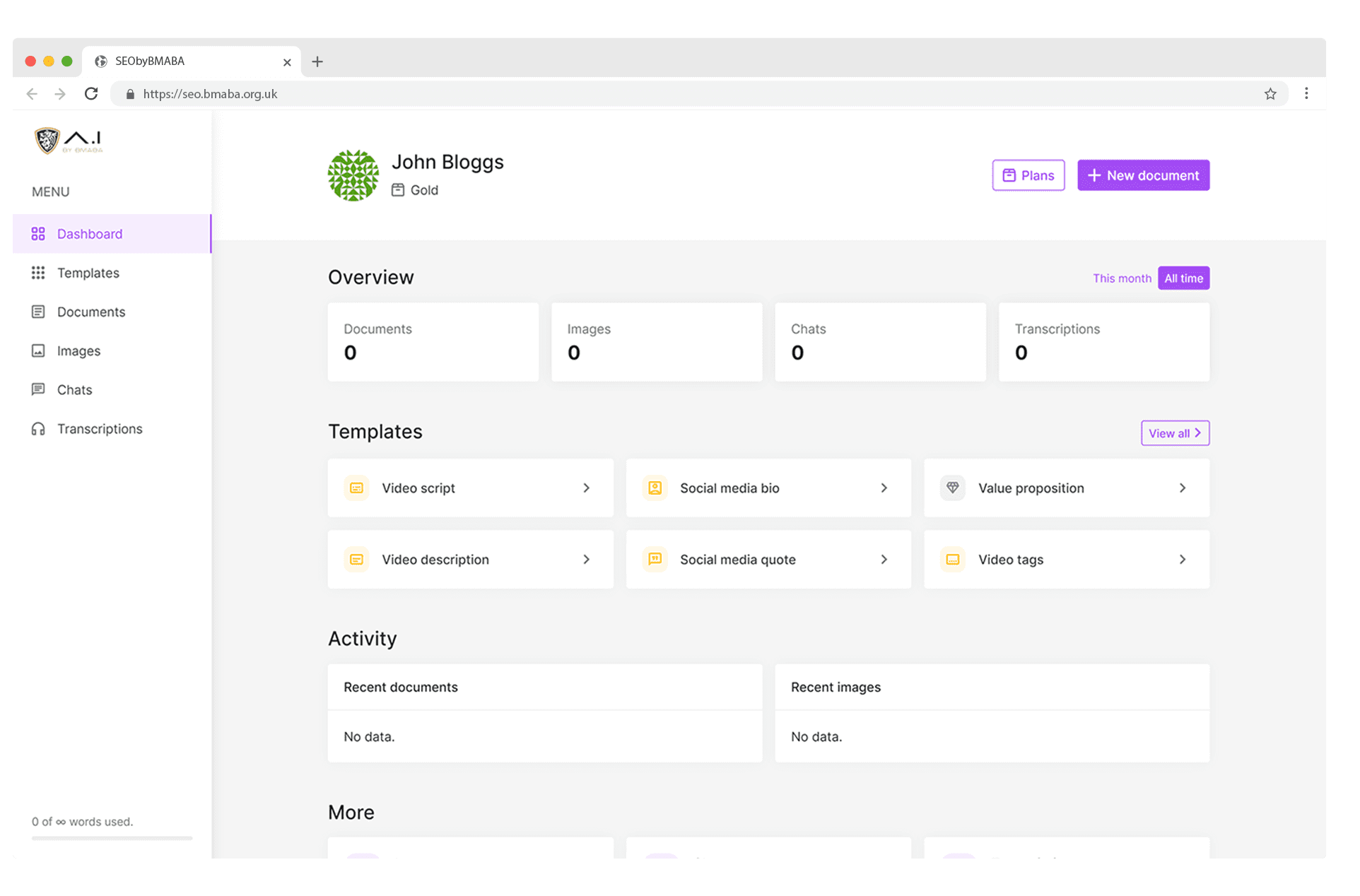Click the Documents icon in the menu

point(38,312)
